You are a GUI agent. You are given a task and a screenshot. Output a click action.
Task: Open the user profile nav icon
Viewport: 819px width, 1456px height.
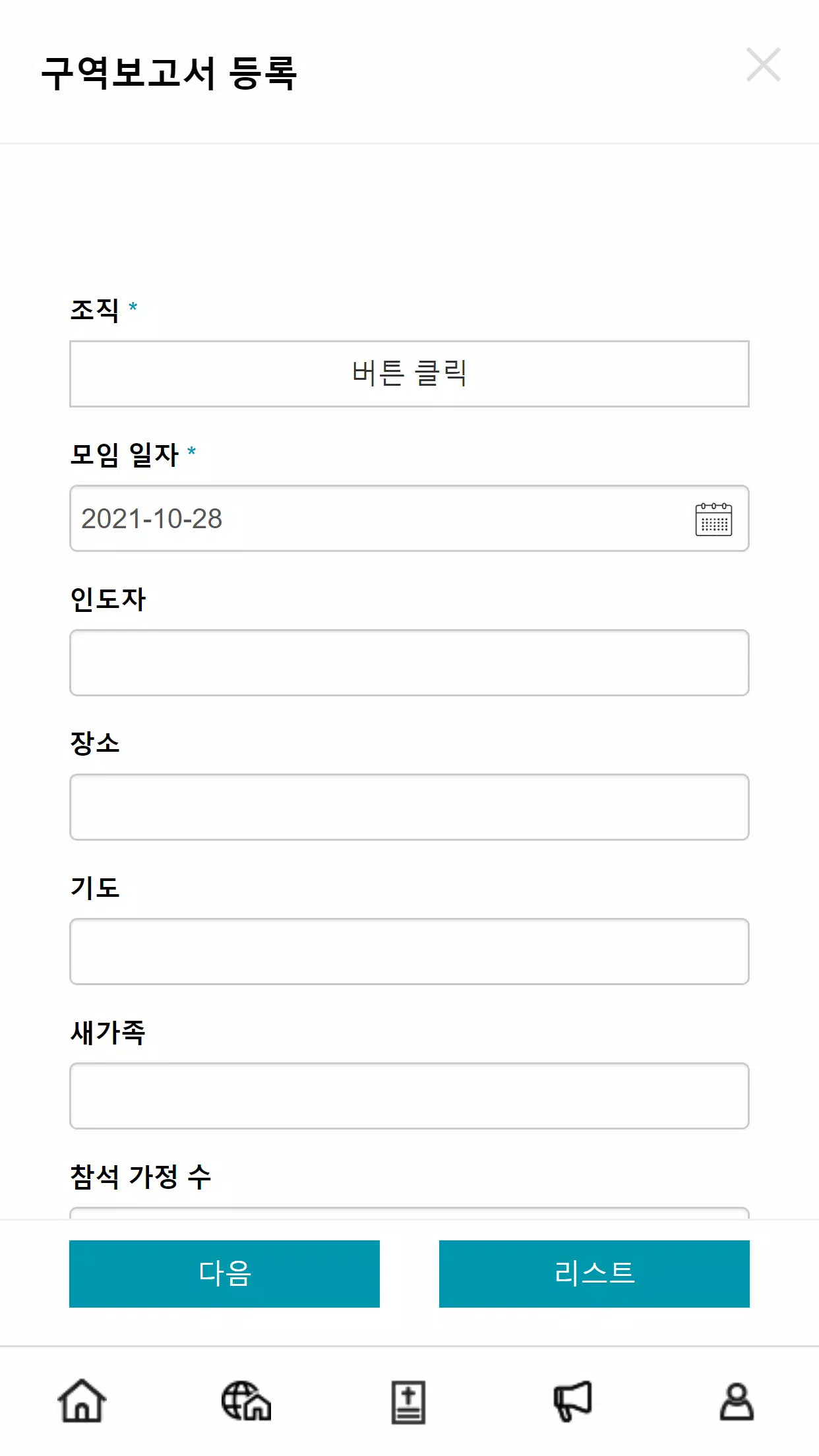pos(737,1401)
